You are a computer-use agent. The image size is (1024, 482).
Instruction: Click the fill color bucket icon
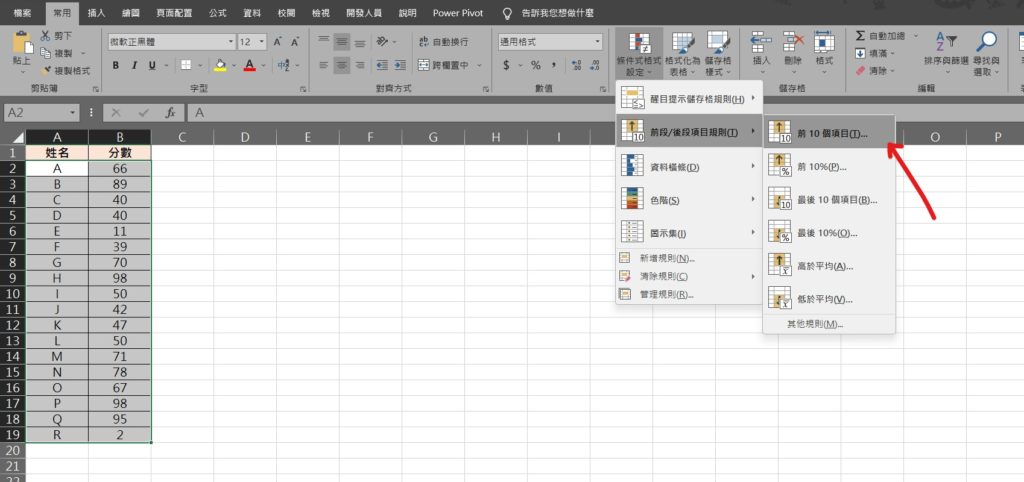(220, 65)
